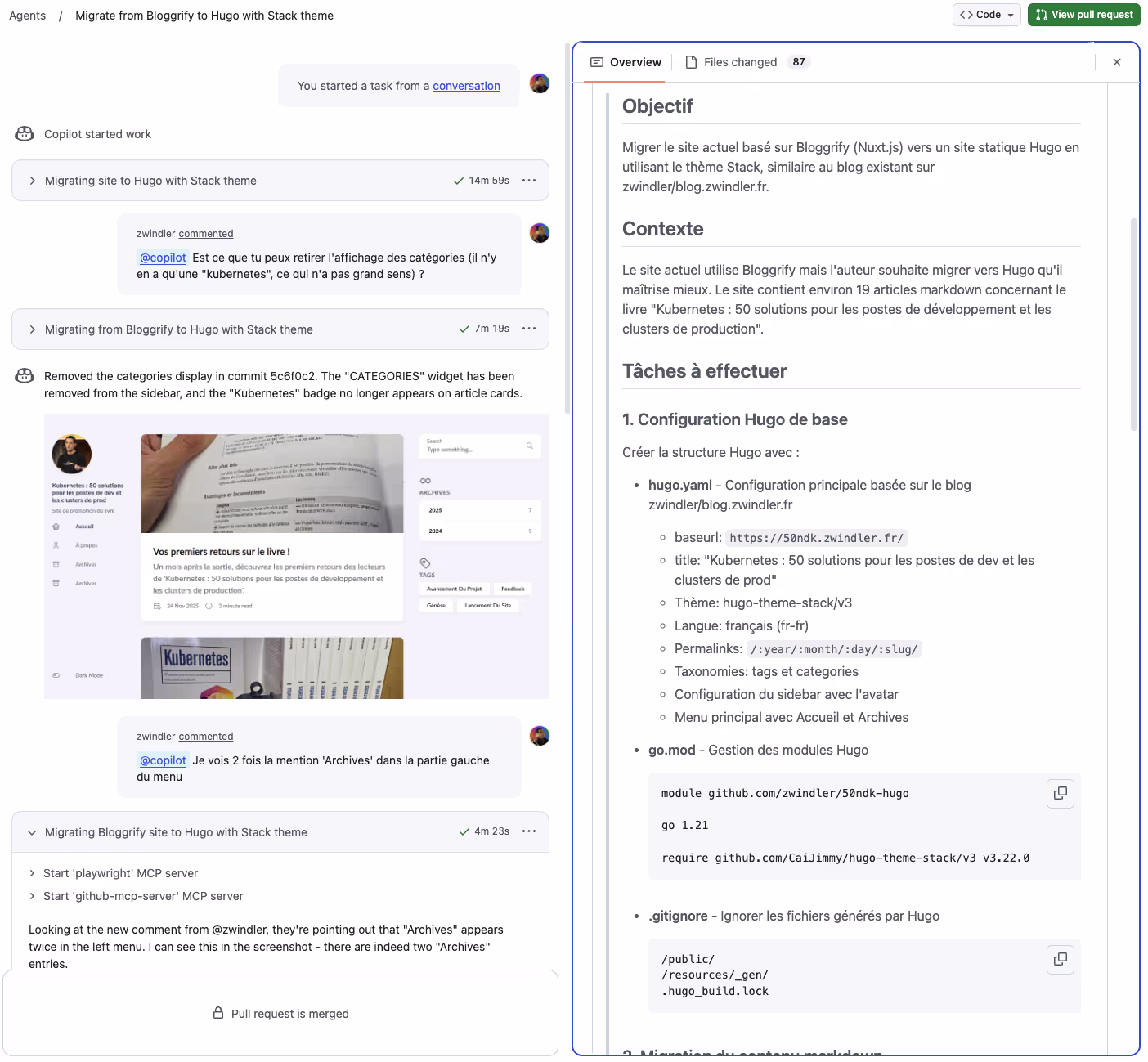Viewport: 1148px width, 1062px height.
Task: Copy the .gitignore code block
Action: 1060,960
